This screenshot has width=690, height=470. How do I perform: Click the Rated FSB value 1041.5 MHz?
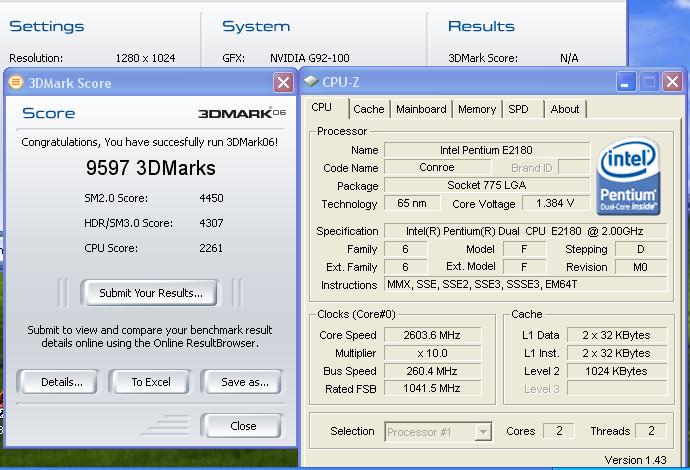click(x=432, y=389)
